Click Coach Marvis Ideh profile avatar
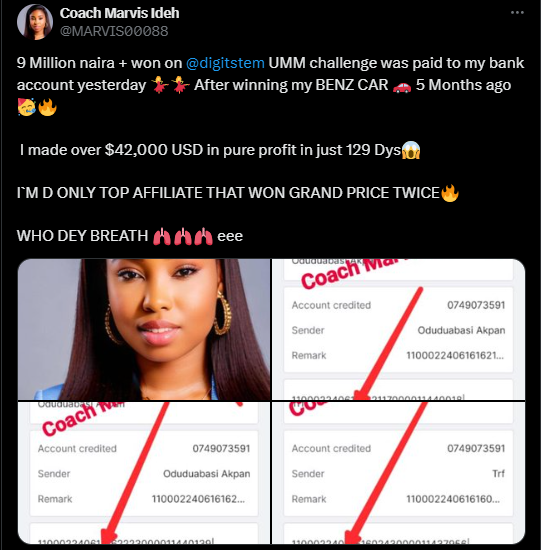Image resolution: width=541 pixels, height=550 pixels. click(35, 22)
